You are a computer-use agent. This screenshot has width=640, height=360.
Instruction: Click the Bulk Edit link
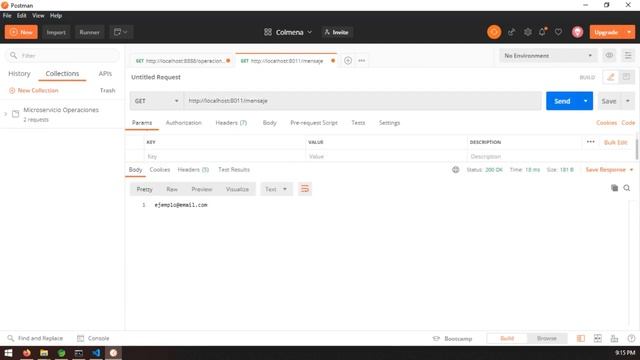[616, 142]
